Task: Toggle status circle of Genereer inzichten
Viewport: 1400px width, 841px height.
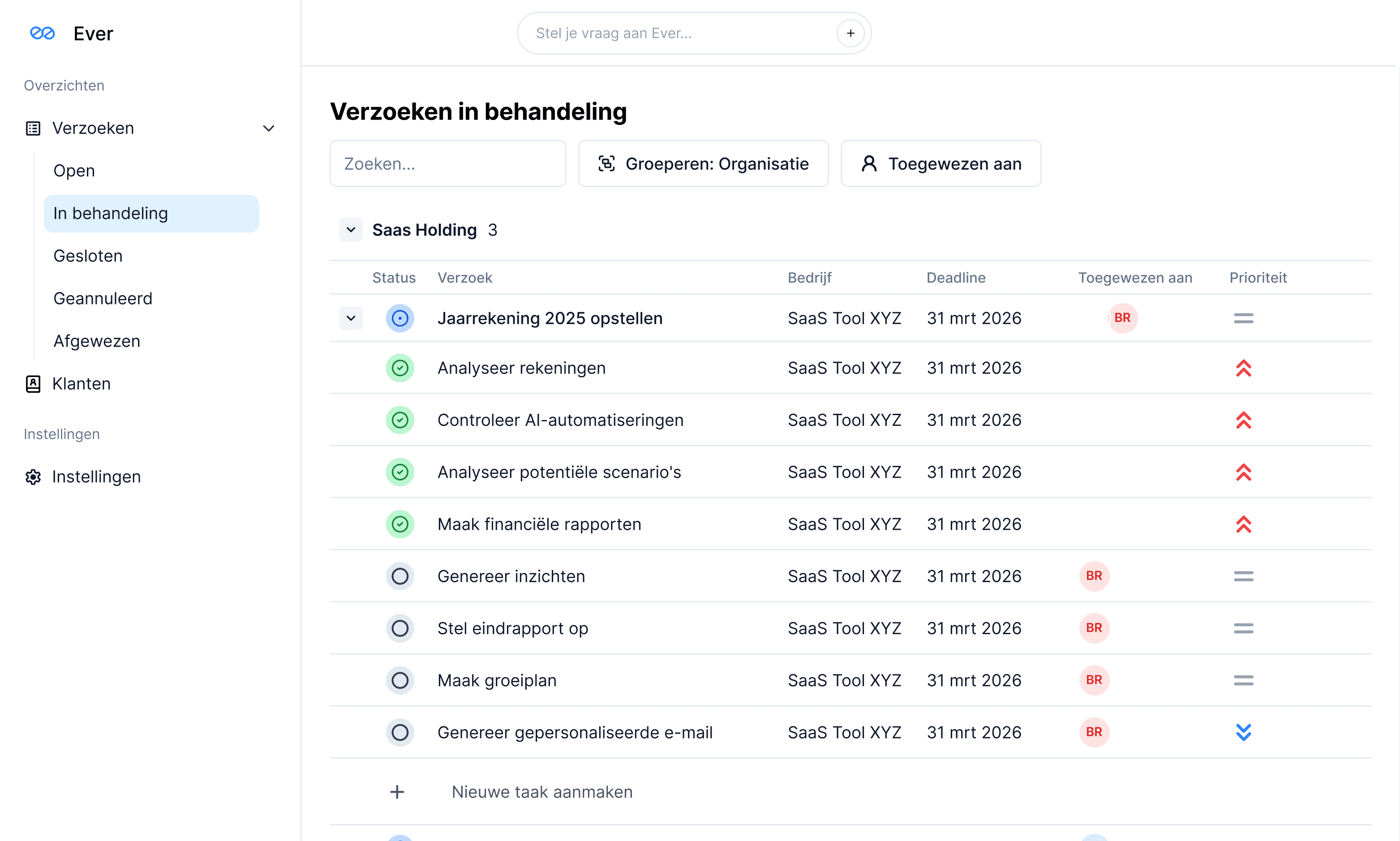Action: [x=400, y=576]
